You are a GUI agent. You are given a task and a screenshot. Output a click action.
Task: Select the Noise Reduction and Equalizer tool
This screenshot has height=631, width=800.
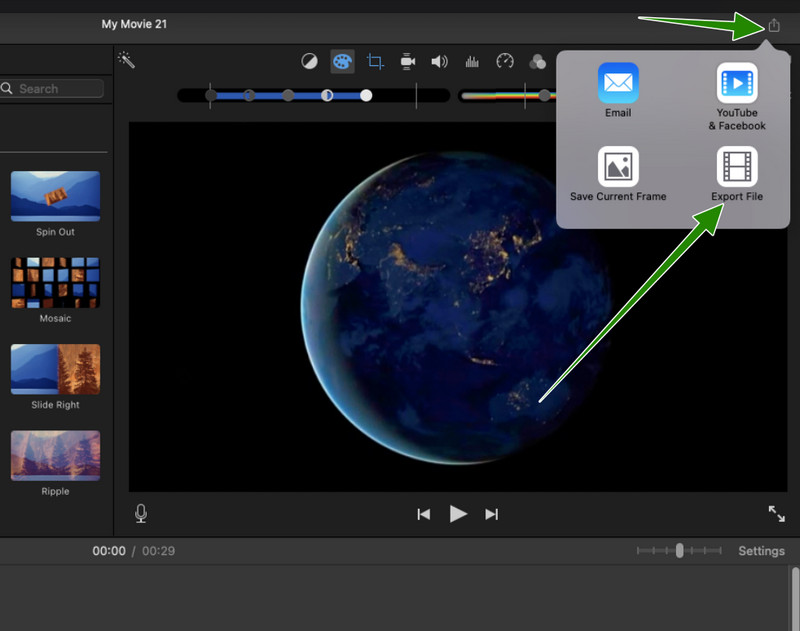tap(472, 61)
